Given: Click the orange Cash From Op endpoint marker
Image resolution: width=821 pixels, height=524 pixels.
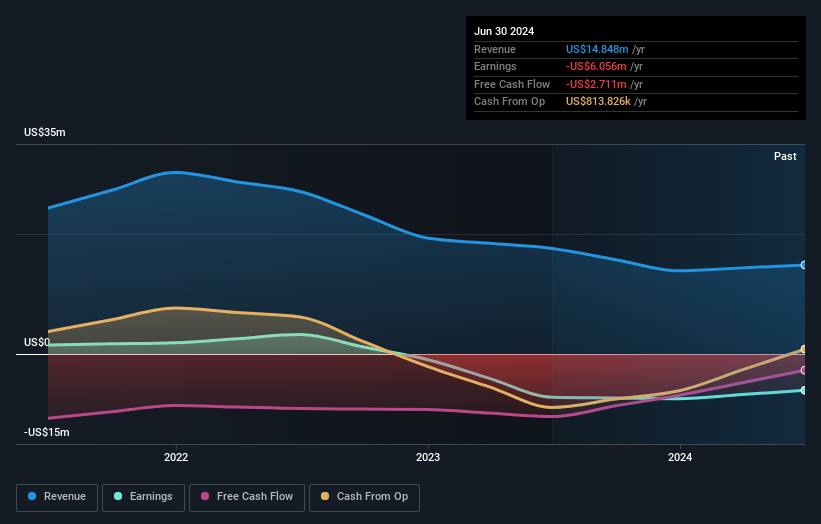Looking at the screenshot, I should [804, 349].
